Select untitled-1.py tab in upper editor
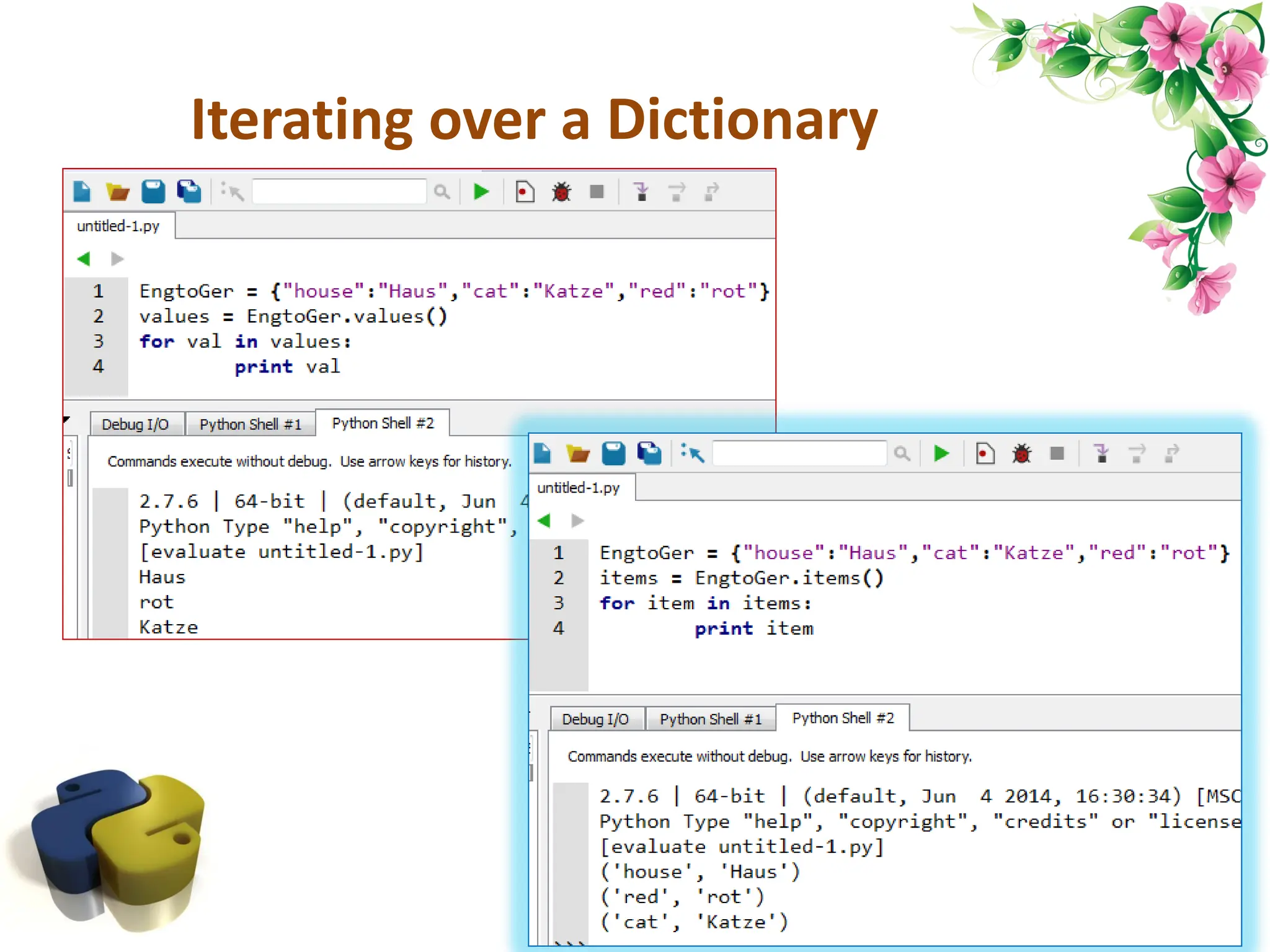Screen dimensions: 1270x952 118,226
